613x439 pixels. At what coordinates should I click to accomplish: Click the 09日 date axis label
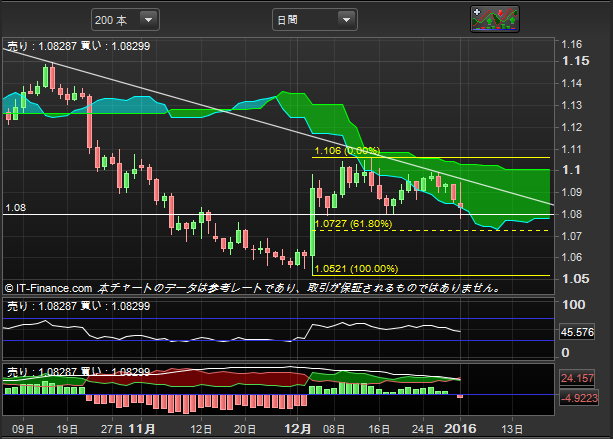pyautogui.click(x=23, y=429)
